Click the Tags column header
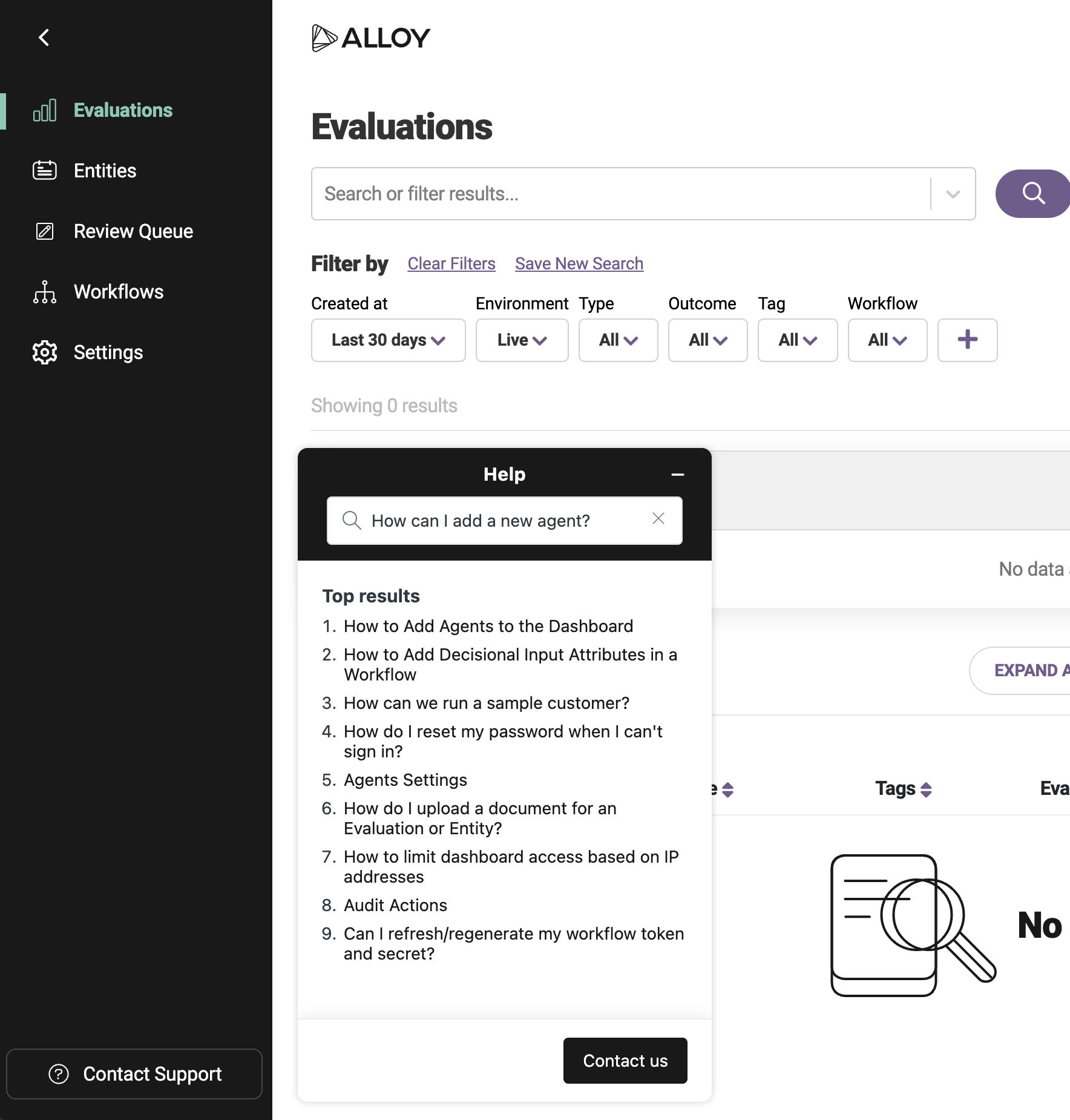Screen dimensions: 1070x1120 click(x=896, y=789)
